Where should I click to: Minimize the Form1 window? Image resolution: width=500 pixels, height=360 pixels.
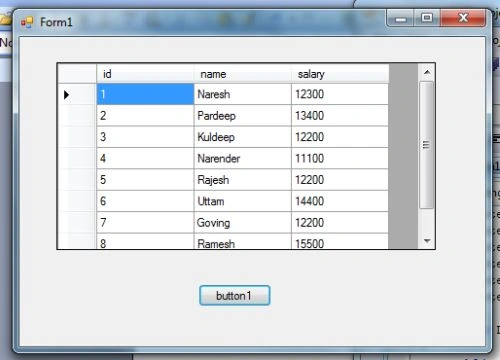tap(400, 18)
